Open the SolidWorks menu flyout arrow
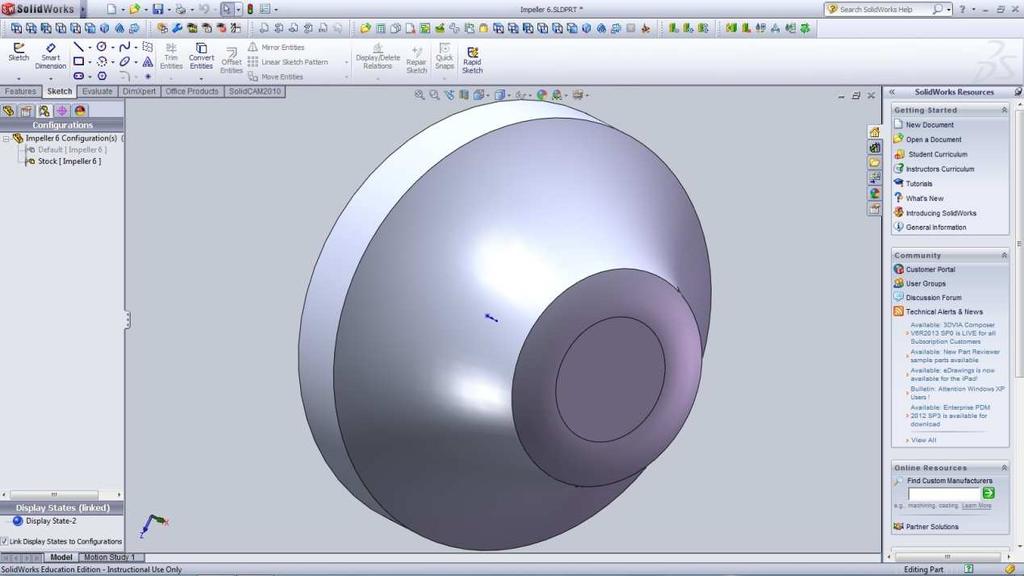Viewport: 1024px width, 576px height. click(x=83, y=9)
